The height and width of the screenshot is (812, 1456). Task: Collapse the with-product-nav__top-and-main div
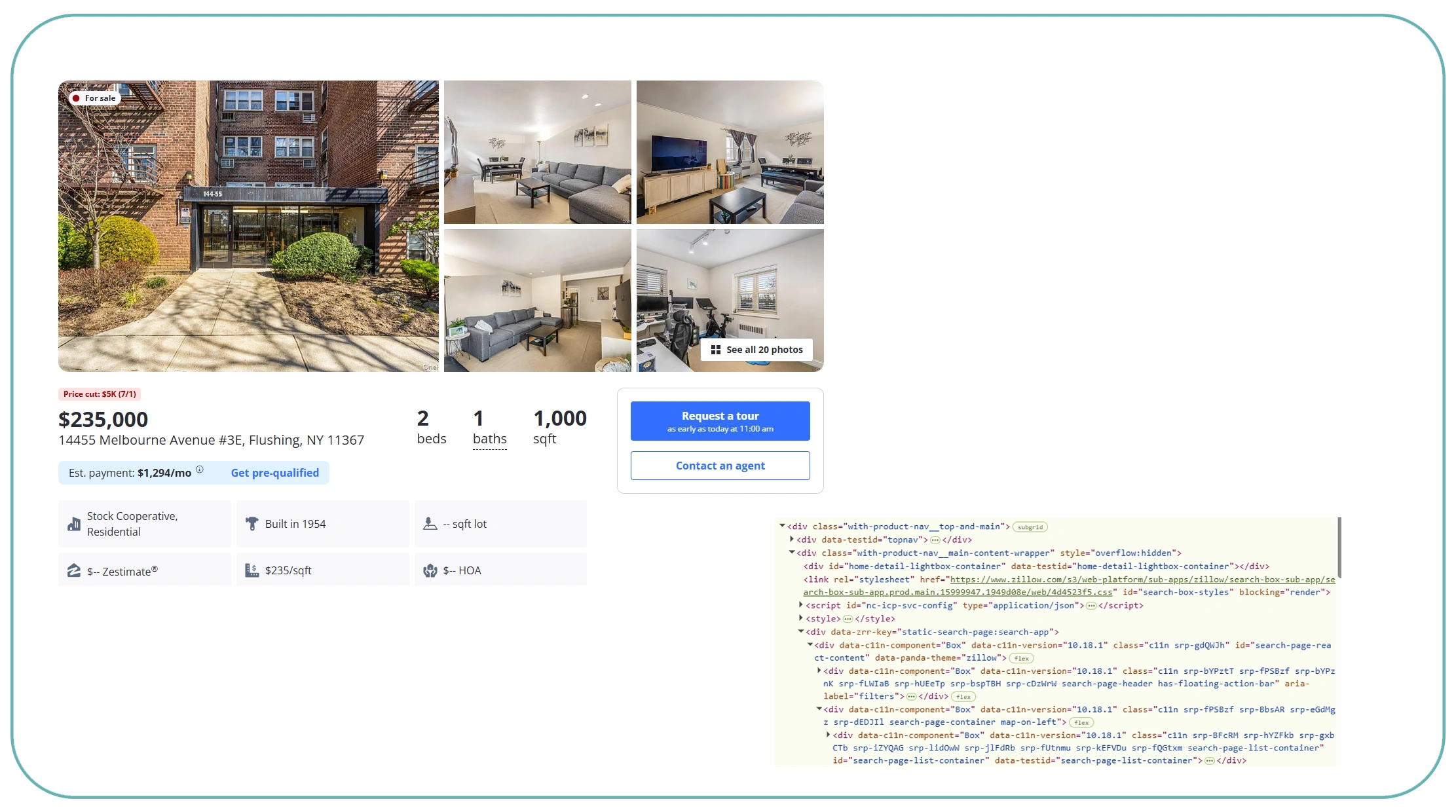pyautogui.click(x=782, y=526)
